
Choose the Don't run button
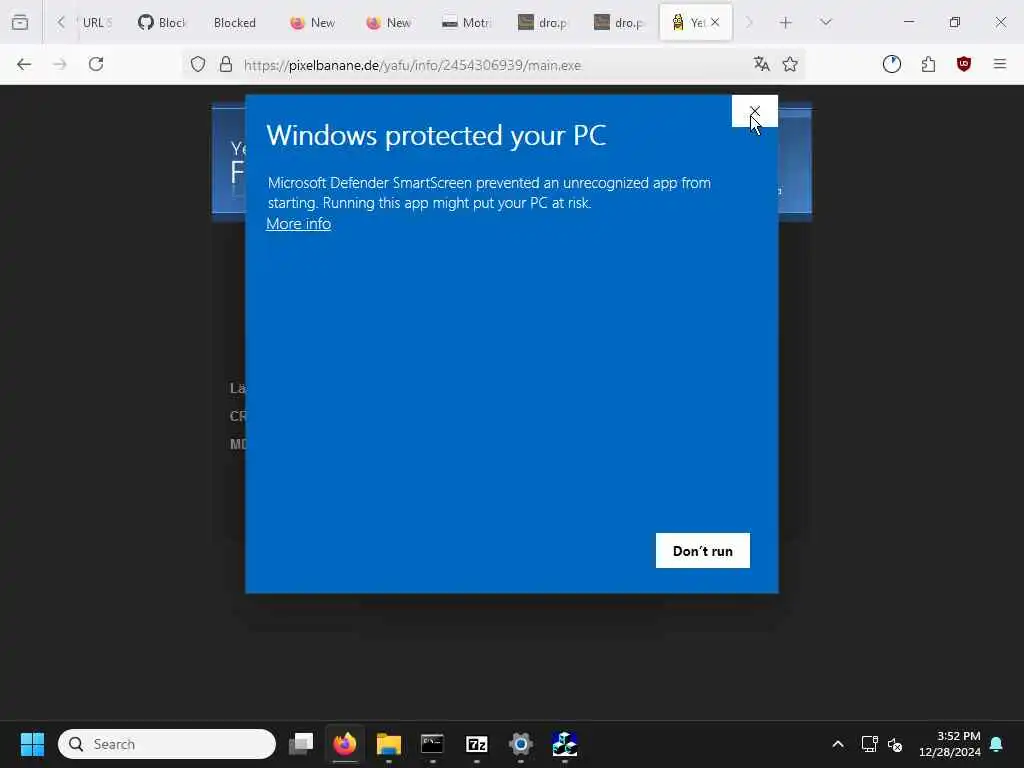tap(703, 551)
